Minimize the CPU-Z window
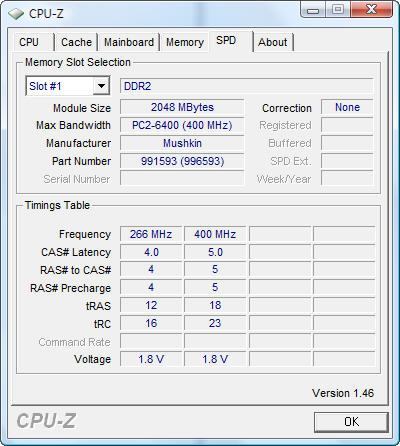Image resolution: width=400 pixels, height=446 pixels. [x=312, y=10]
